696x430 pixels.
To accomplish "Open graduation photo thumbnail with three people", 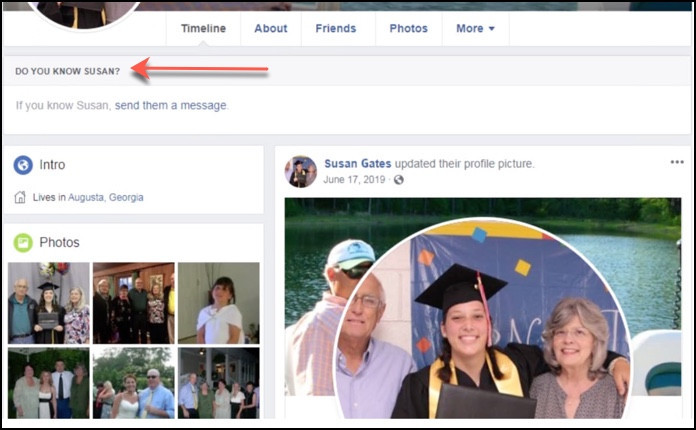I will (x=49, y=303).
